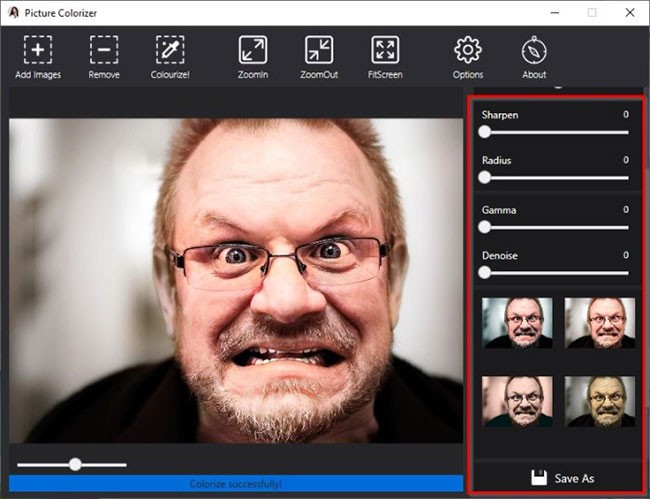650x499 pixels.
Task: Click the Save As button
Action: coord(561,478)
